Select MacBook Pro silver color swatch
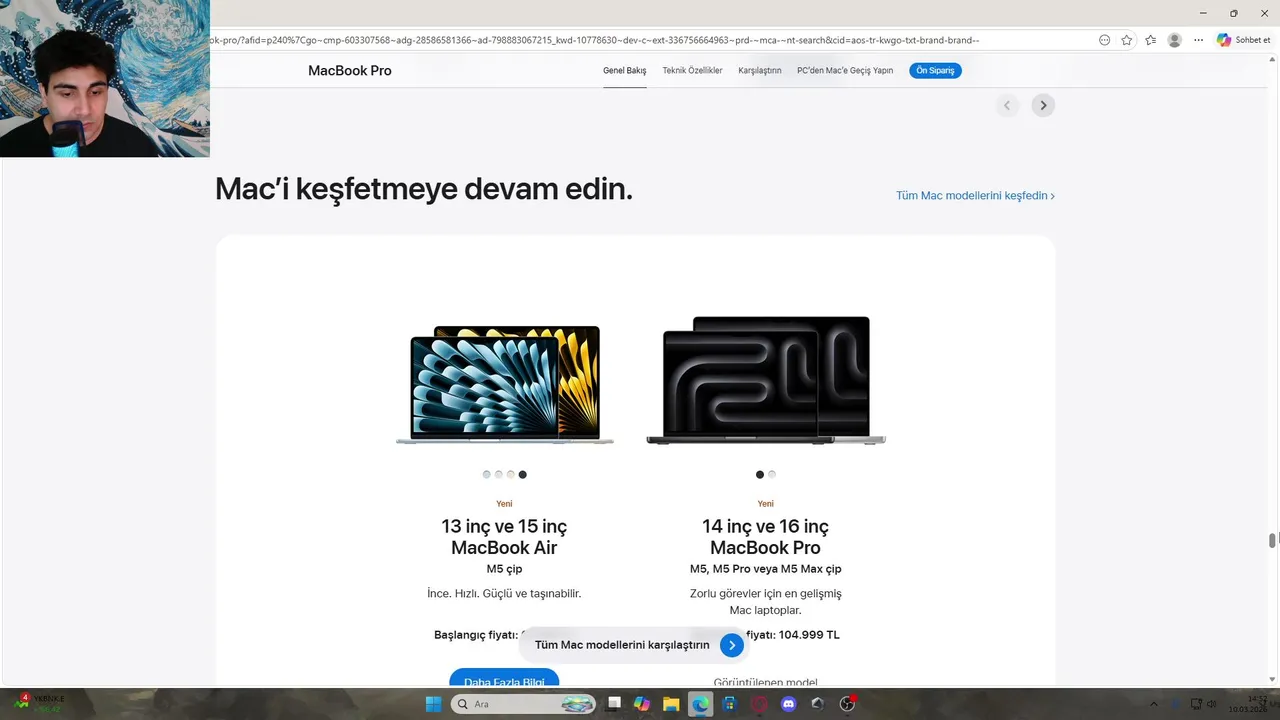The height and width of the screenshot is (720, 1280). [772, 474]
